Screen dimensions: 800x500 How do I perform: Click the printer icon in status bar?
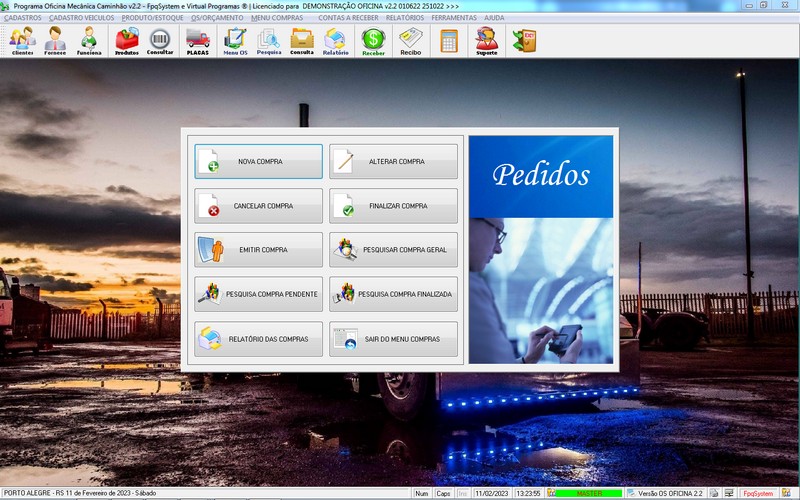coord(714,493)
